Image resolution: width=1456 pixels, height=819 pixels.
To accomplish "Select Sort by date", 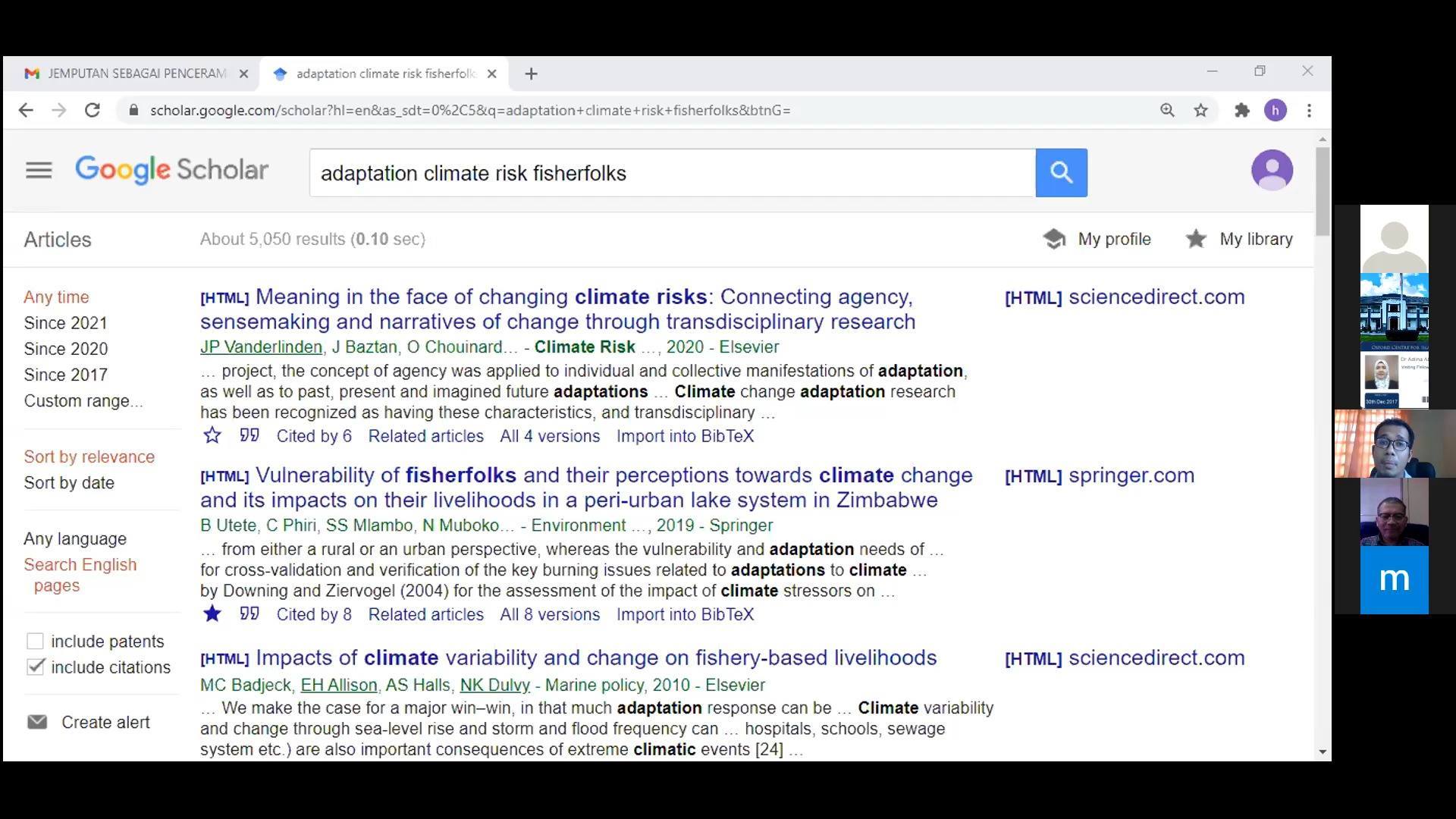I will pos(69,483).
